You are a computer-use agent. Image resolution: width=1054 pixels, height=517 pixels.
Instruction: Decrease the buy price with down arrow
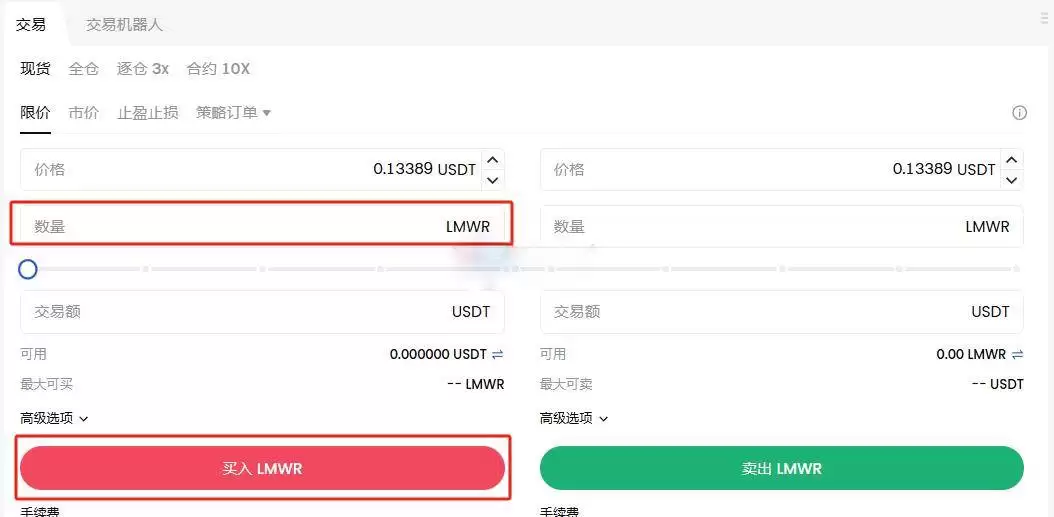(x=492, y=180)
